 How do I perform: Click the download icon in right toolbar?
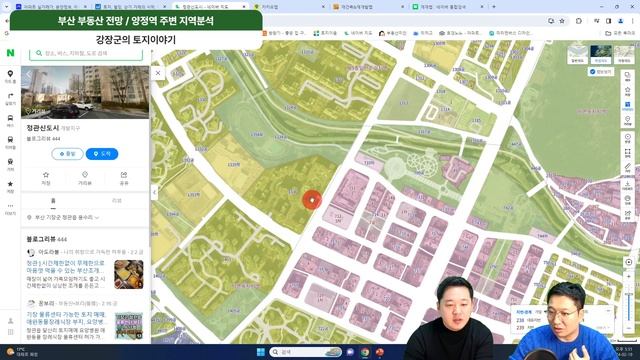[x=628, y=186]
